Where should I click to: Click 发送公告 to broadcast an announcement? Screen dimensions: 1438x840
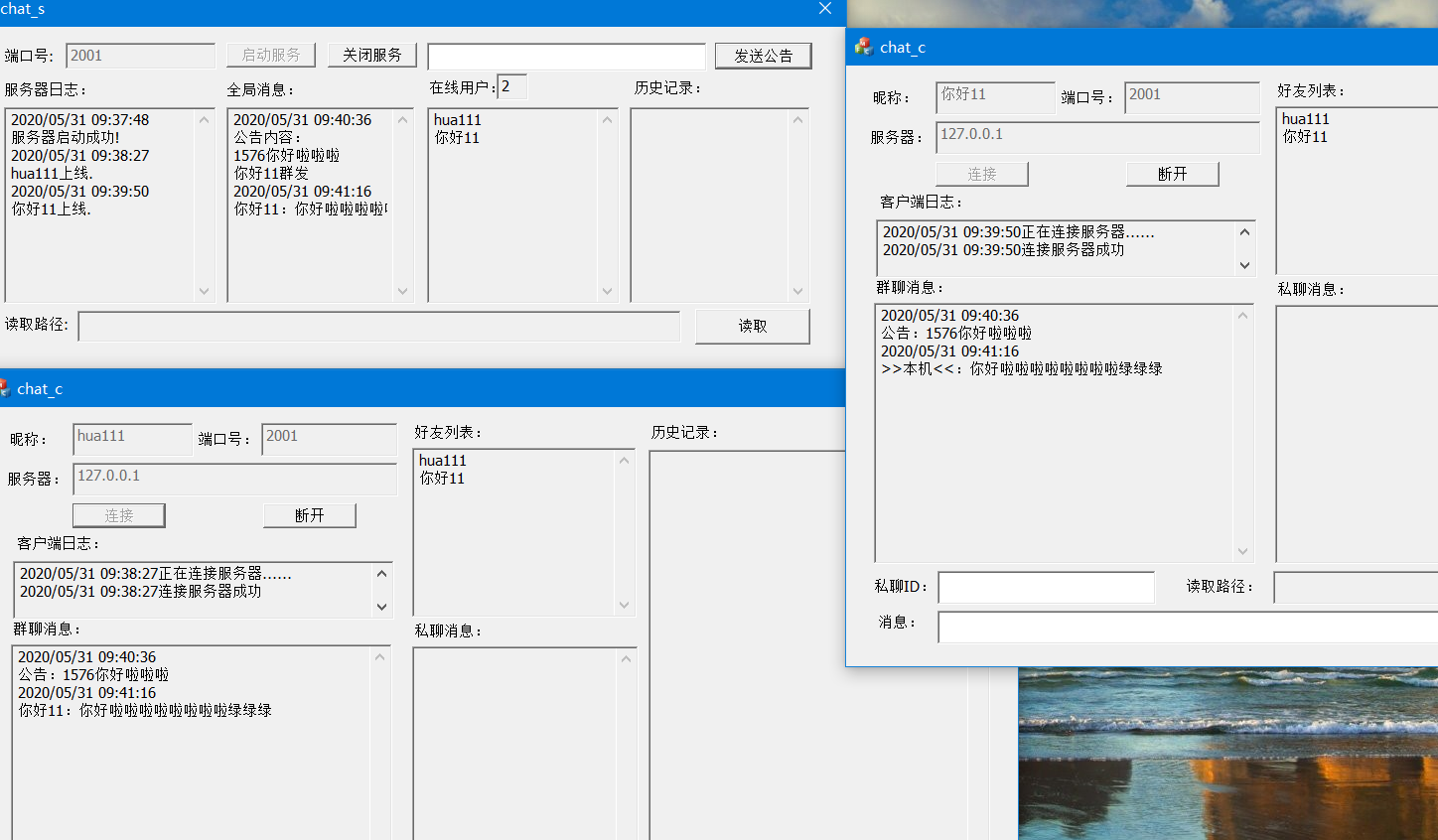tap(763, 56)
